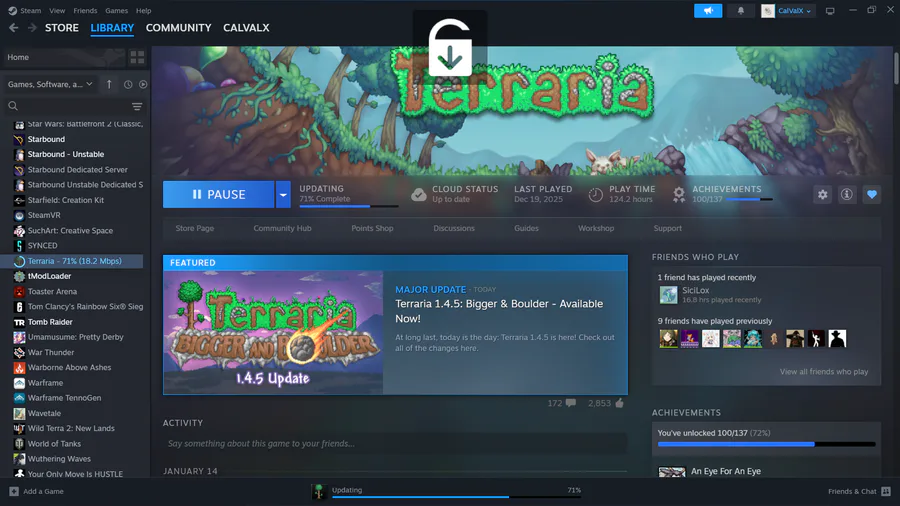Open dropdown arrow beside PAUSE button
This screenshot has width=900, height=506.
click(x=283, y=194)
